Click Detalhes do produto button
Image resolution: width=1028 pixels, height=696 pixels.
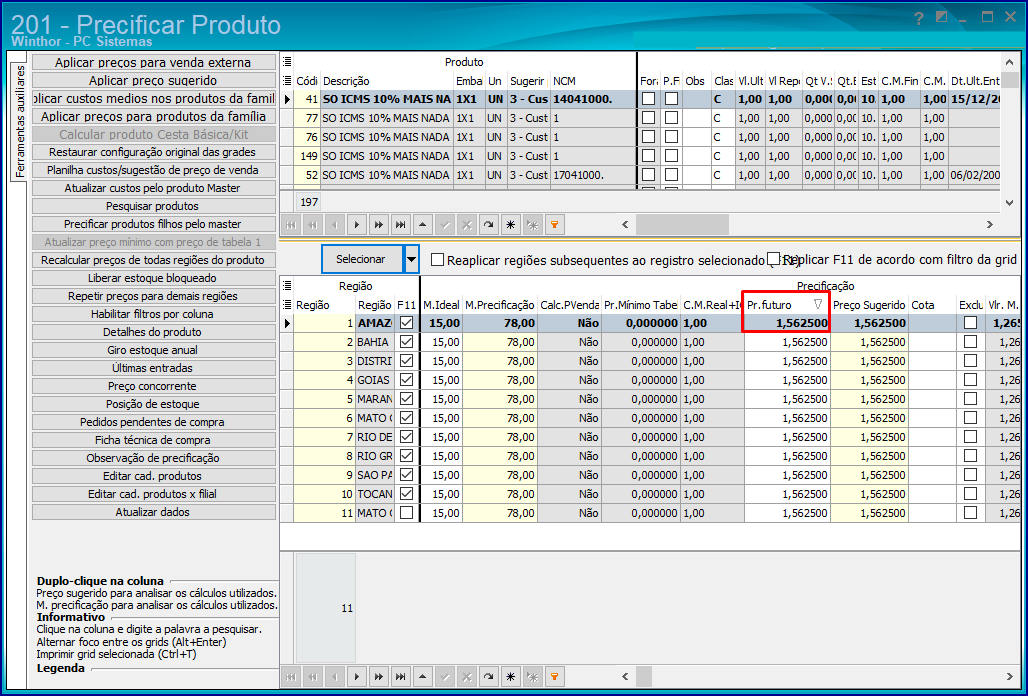pyautogui.click(x=153, y=332)
